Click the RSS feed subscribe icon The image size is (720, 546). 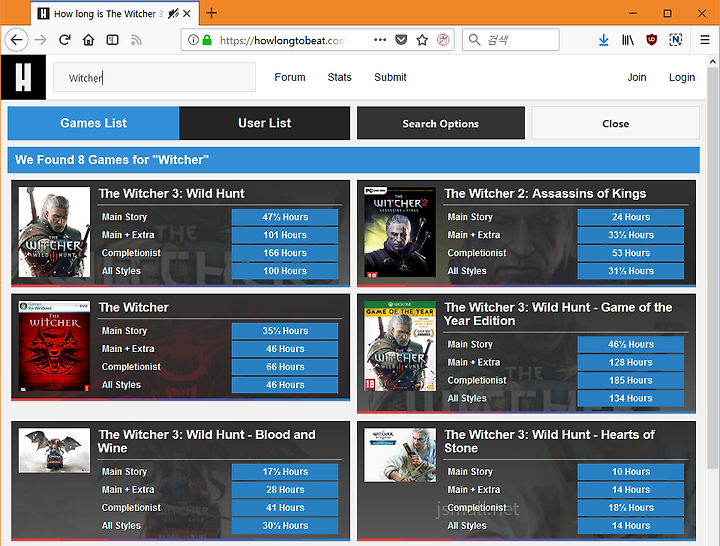[136, 40]
